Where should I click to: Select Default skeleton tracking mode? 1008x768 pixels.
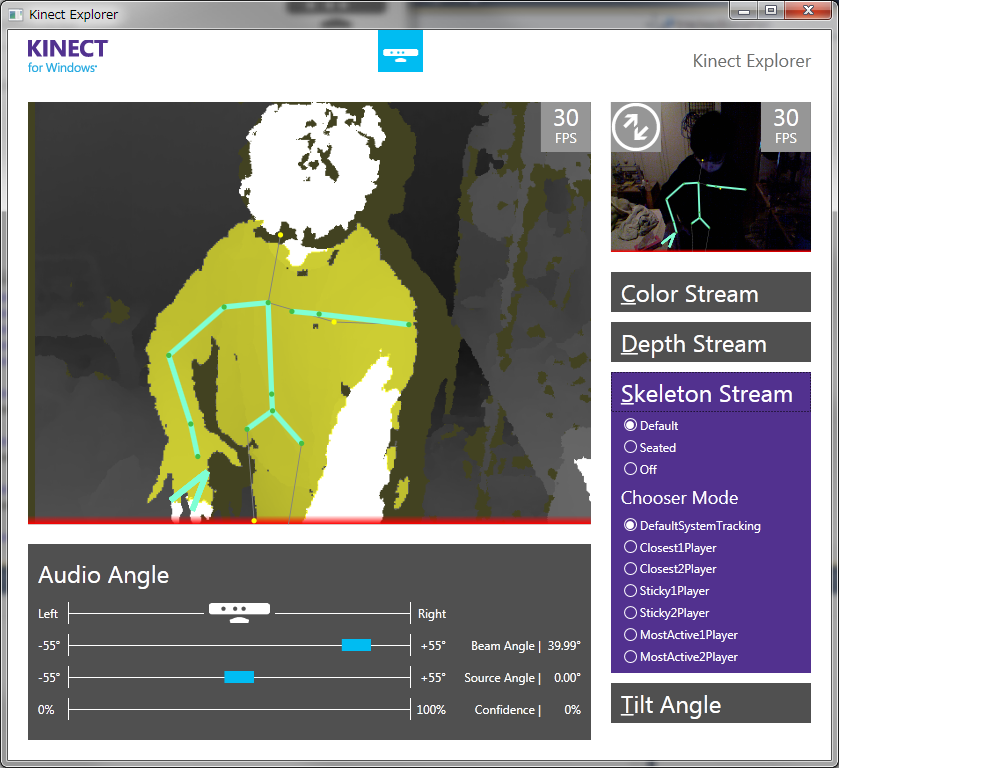click(x=651, y=425)
